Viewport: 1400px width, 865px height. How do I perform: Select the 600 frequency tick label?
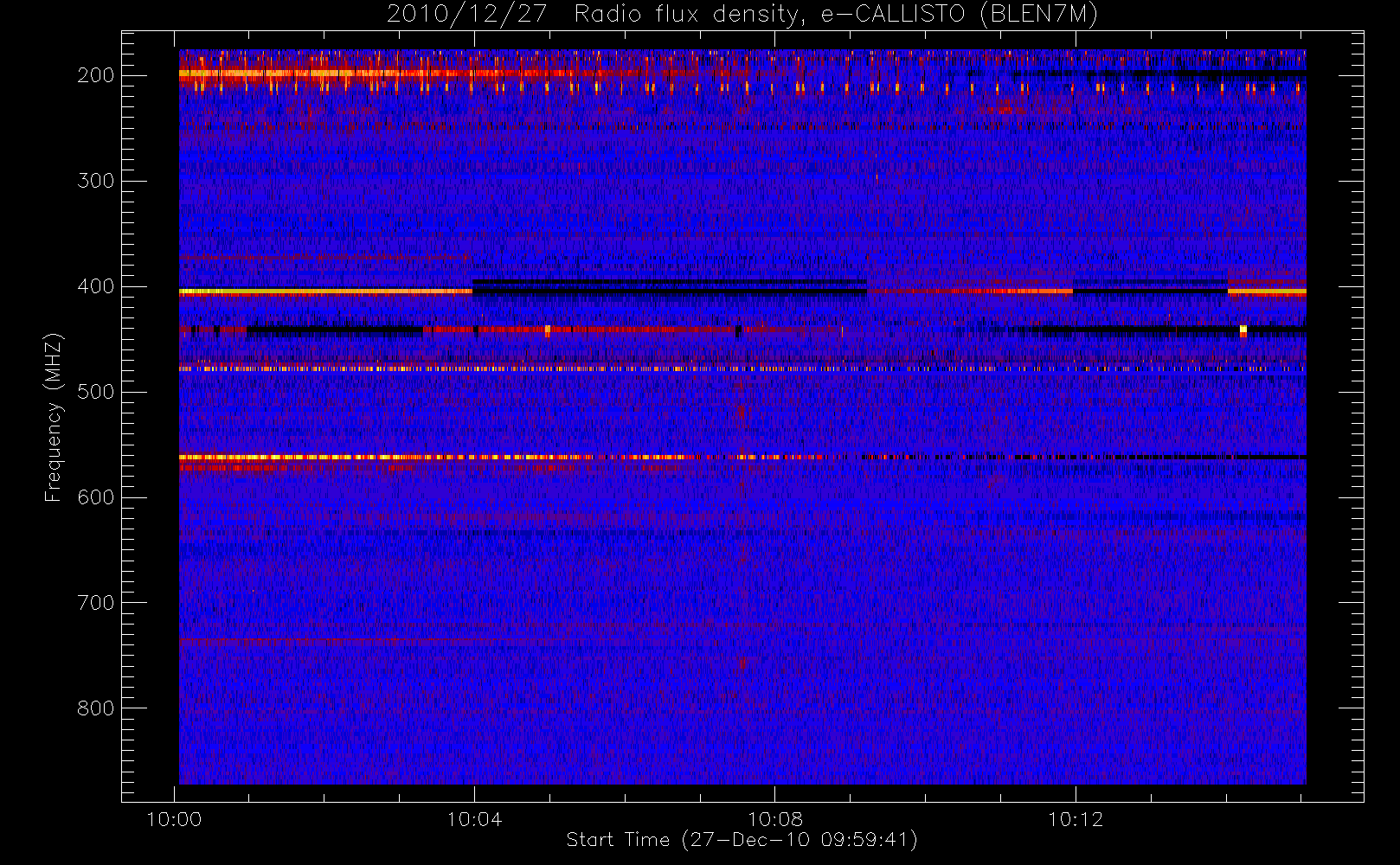pyautogui.click(x=96, y=497)
